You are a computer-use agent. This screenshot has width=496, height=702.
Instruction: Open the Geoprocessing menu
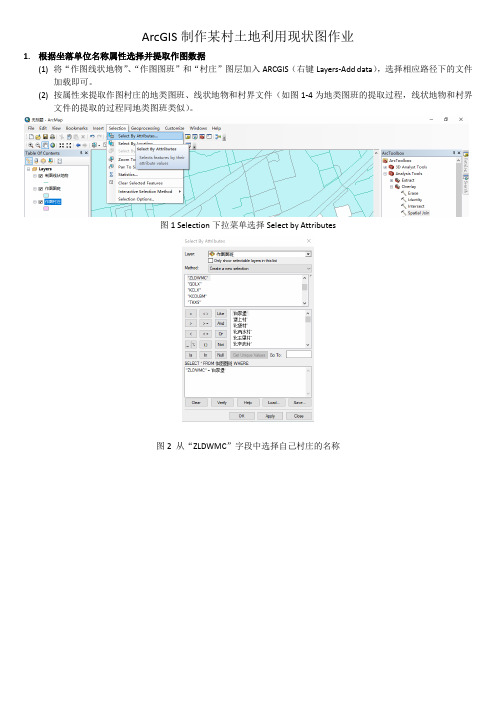click(145, 128)
